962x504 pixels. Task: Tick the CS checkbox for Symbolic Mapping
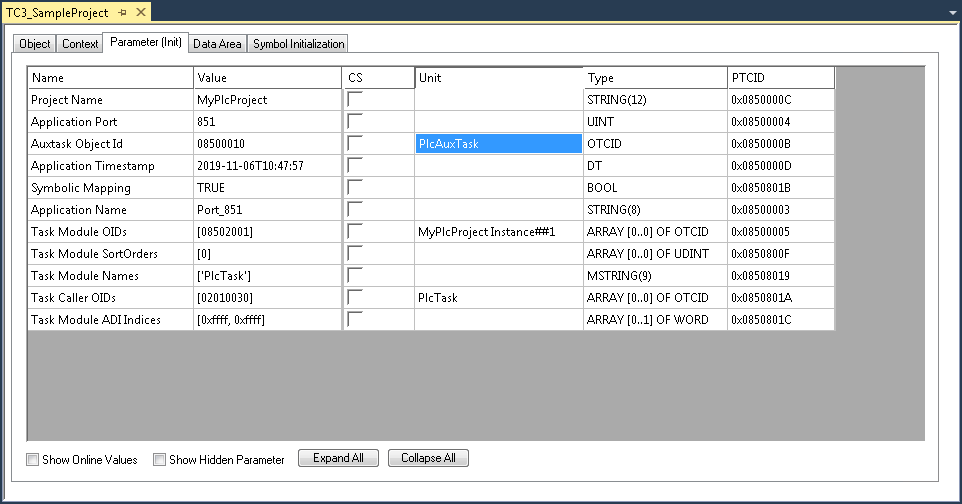pos(355,188)
